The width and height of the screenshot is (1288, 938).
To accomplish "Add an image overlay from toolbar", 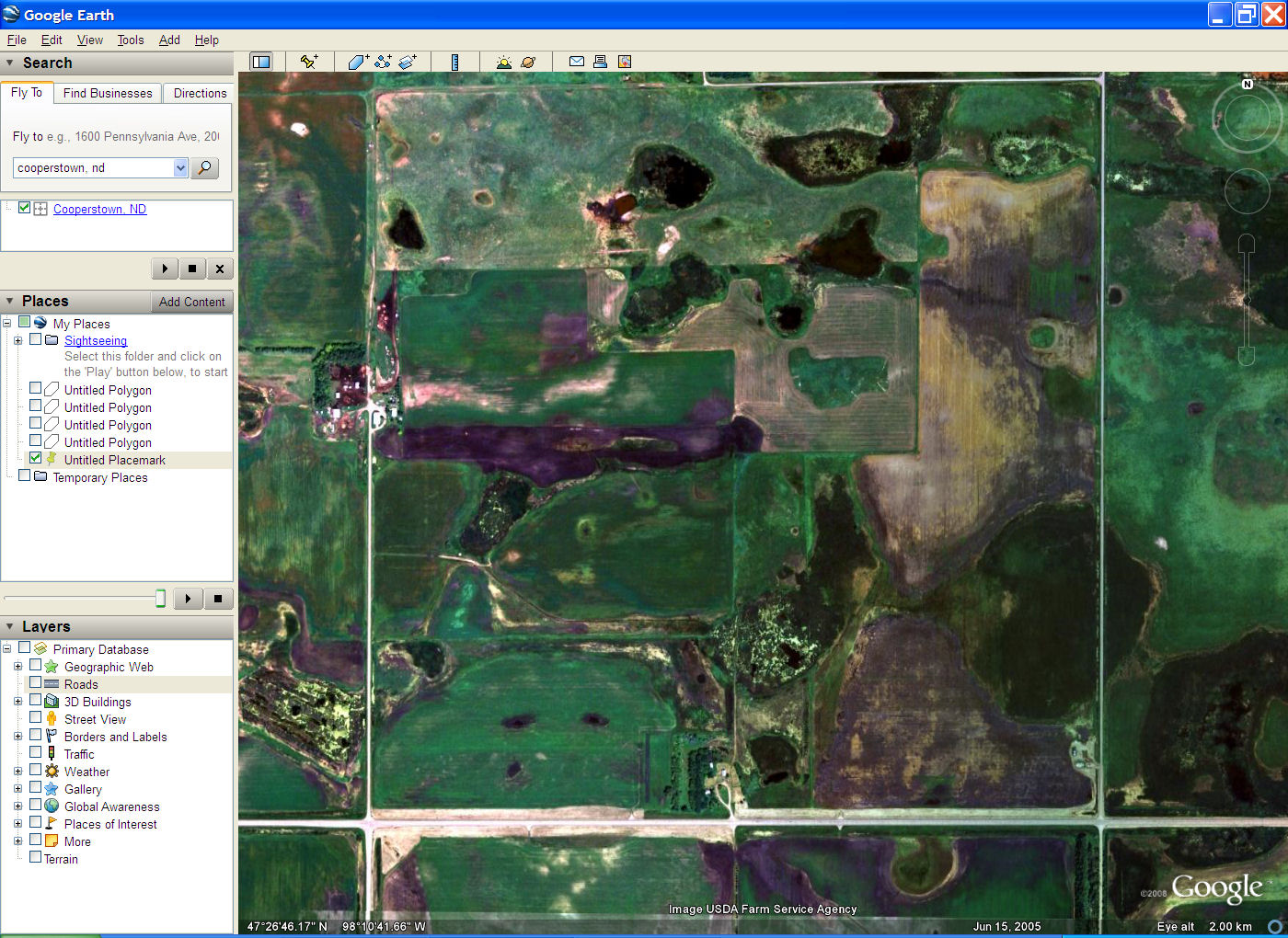I will click(x=408, y=62).
